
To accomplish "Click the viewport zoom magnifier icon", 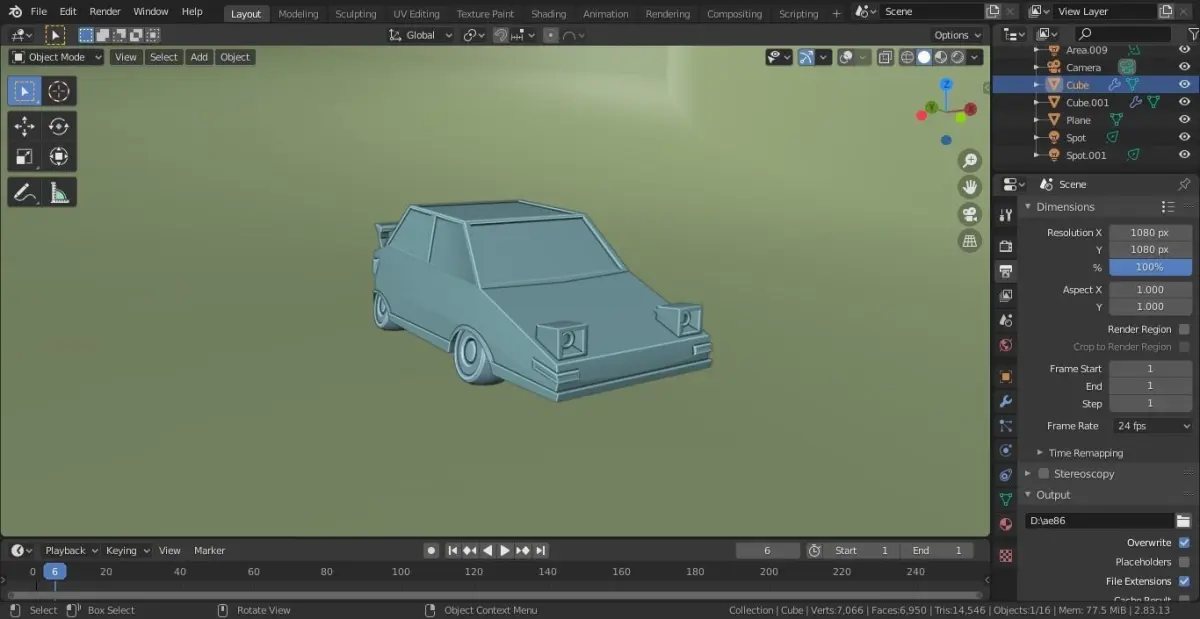I will (969, 161).
